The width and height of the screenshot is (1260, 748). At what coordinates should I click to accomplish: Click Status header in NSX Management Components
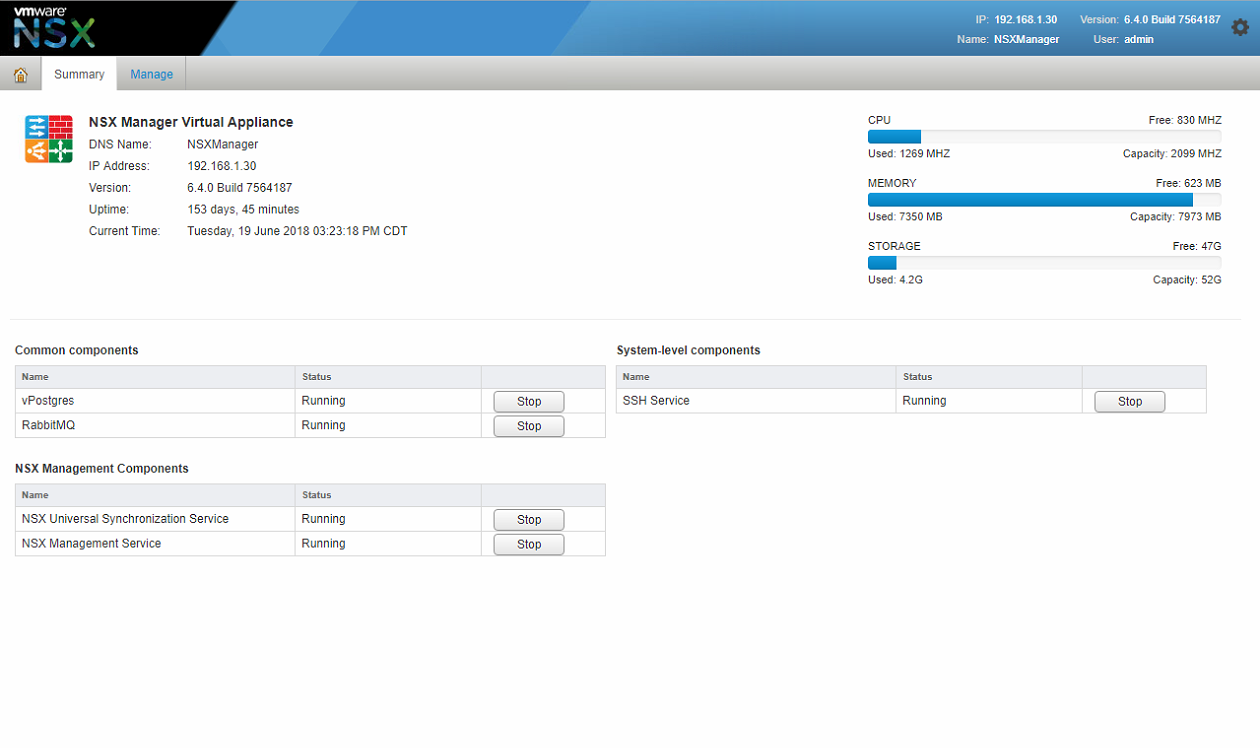tap(316, 495)
